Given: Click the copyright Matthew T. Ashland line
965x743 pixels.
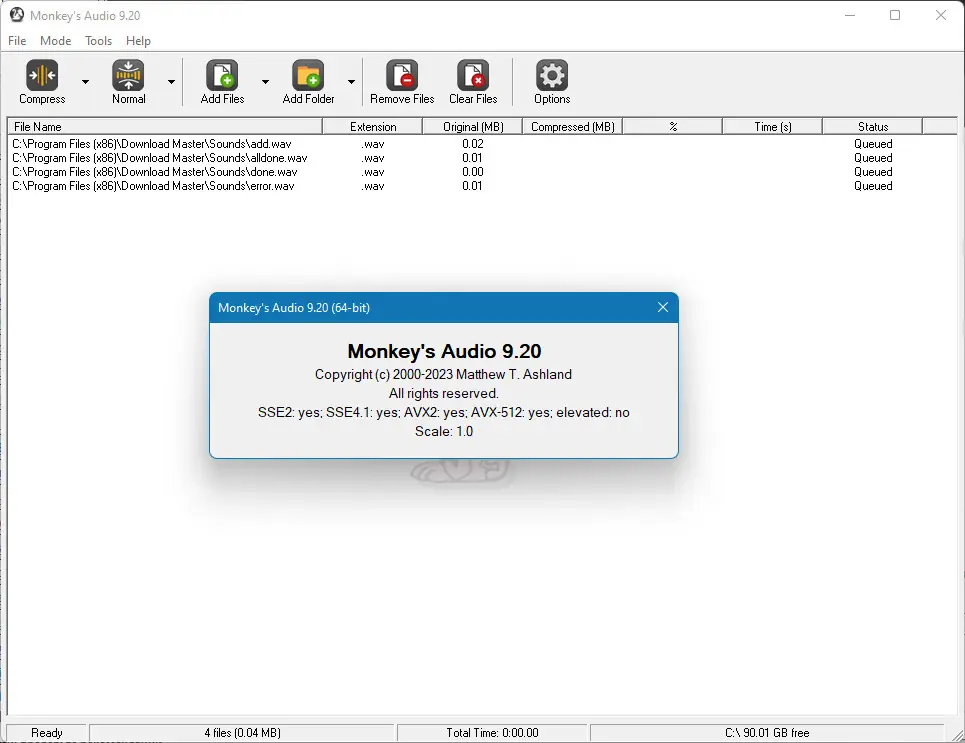Looking at the screenshot, I should [443, 374].
